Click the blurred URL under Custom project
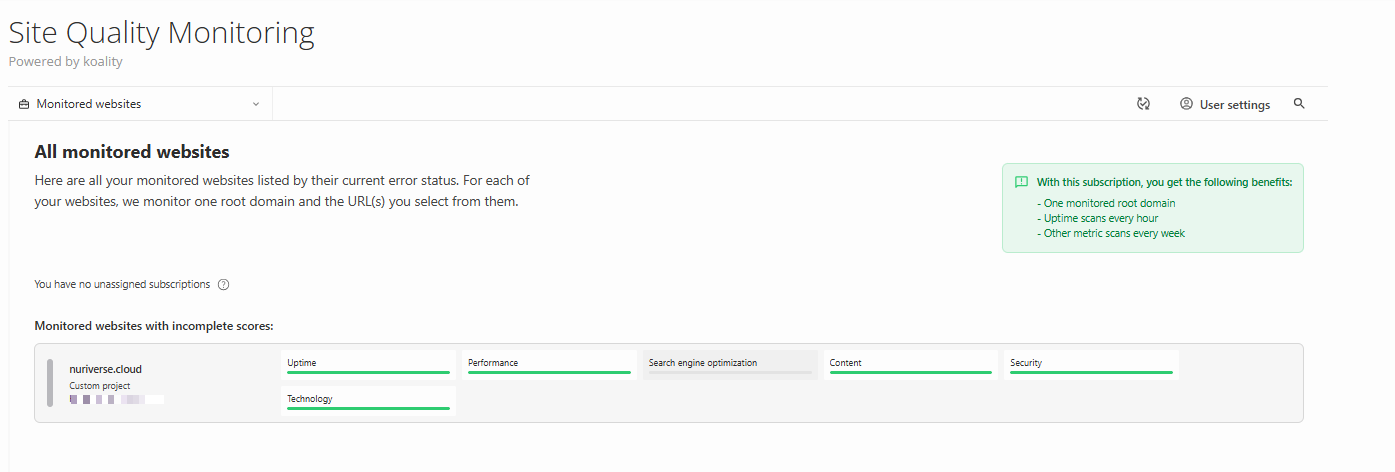This screenshot has height=472, width=1395. click(x=116, y=400)
